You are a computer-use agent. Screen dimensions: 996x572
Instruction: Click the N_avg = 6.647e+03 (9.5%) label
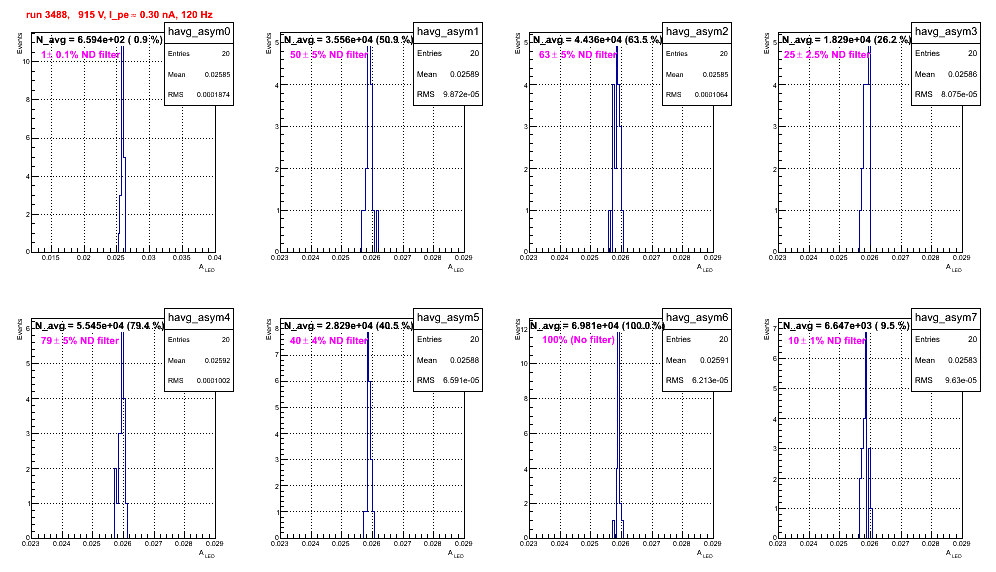coord(846,325)
